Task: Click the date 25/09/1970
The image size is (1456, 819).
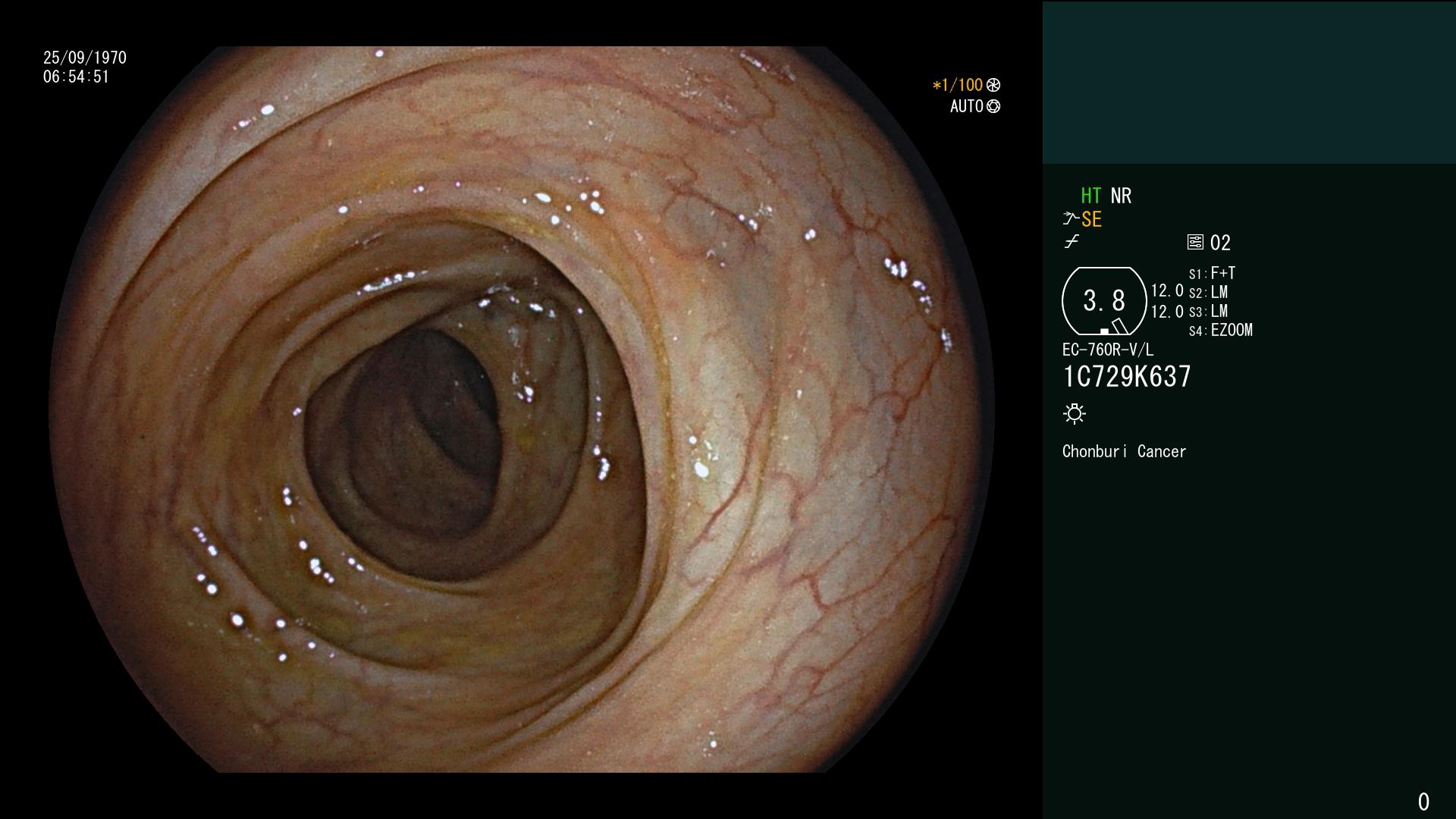Action: pyautogui.click(x=85, y=58)
